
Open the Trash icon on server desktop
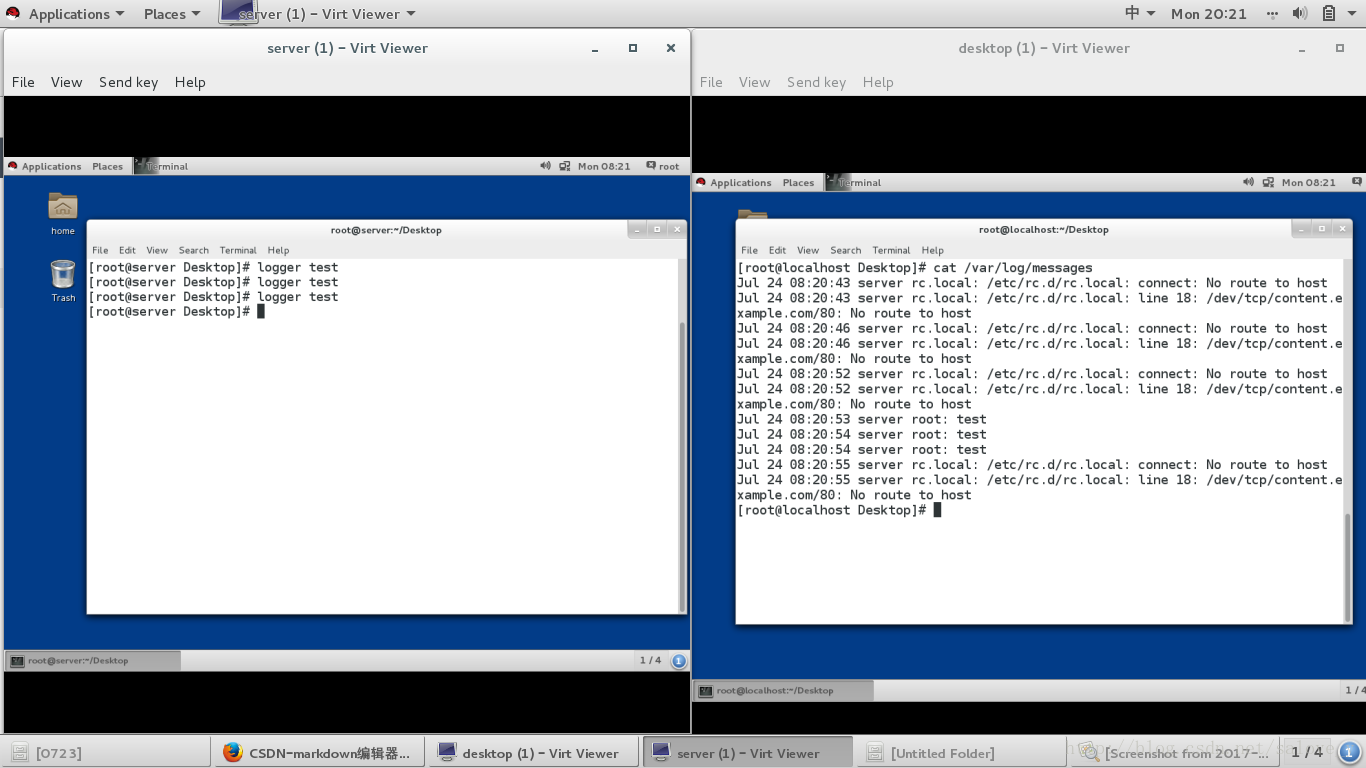pyautogui.click(x=63, y=280)
